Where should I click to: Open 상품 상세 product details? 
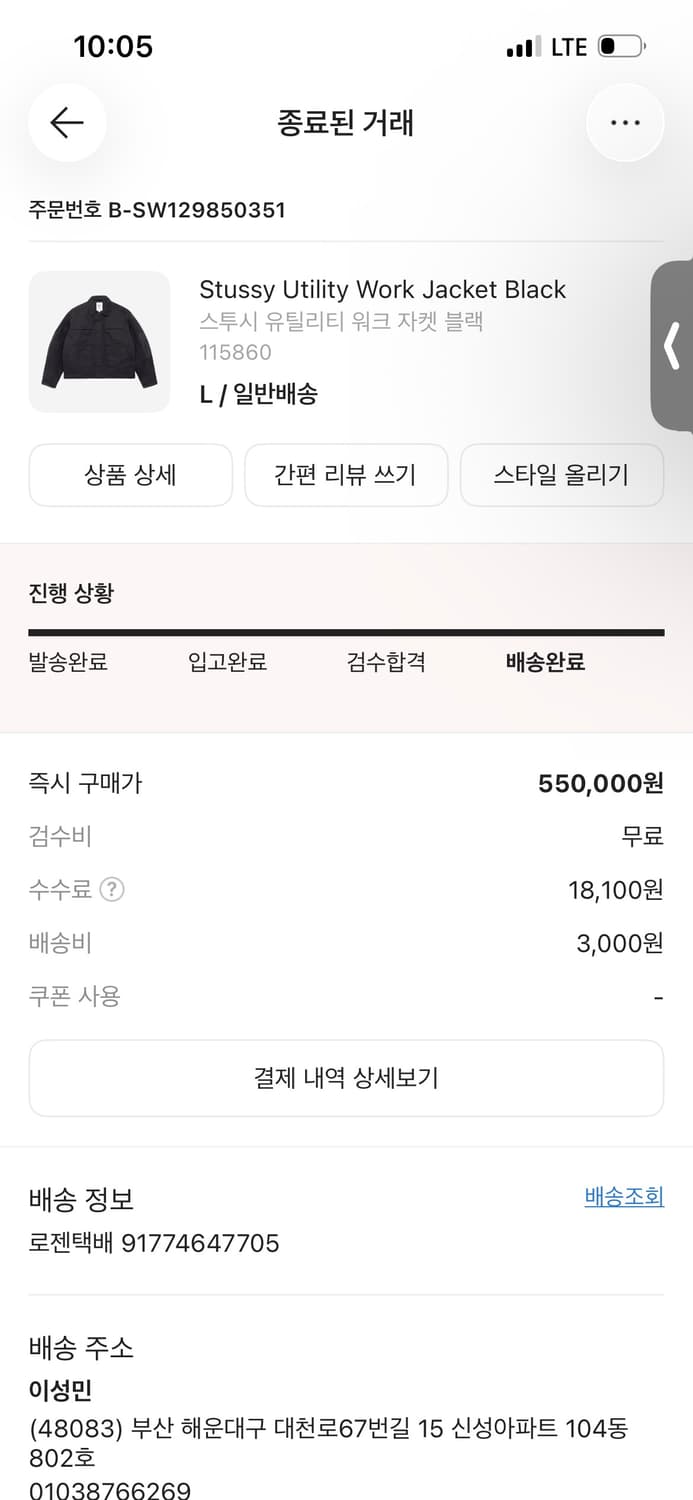tap(130, 475)
